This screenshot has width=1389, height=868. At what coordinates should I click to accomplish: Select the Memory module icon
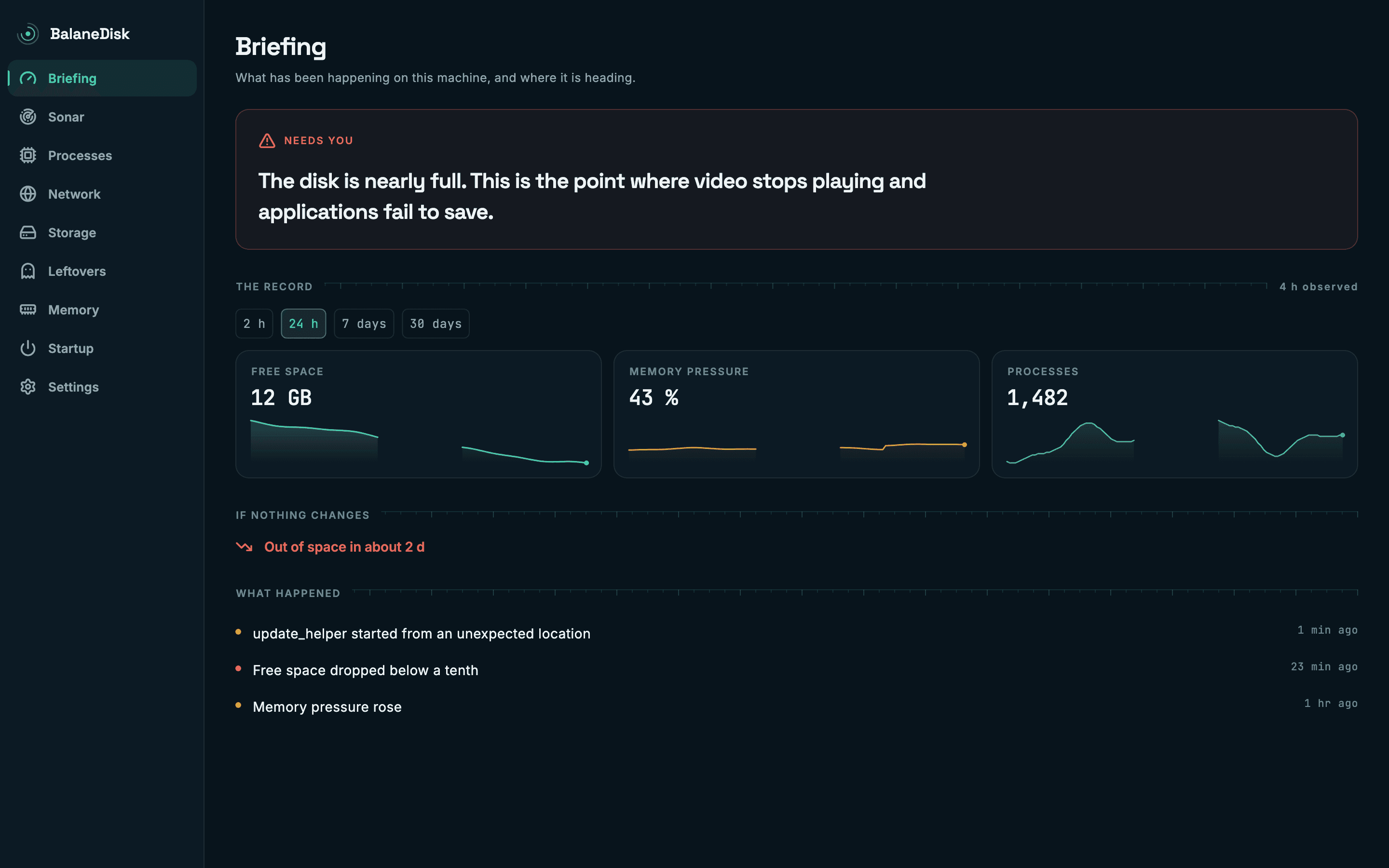click(x=27, y=310)
